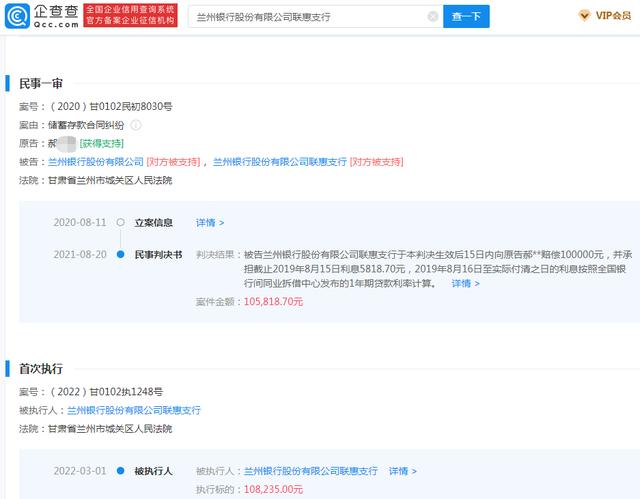This screenshot has width=640, height=499.
Task: Select the 2020-08-11 timeline marker
Action: point(120,222)
